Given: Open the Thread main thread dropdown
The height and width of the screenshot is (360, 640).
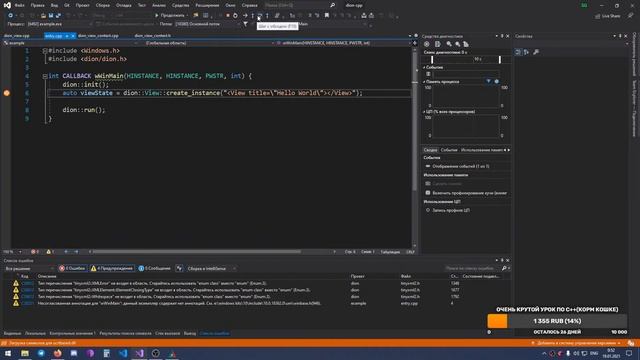Looking at the screenshot, I should pos(207,24).
